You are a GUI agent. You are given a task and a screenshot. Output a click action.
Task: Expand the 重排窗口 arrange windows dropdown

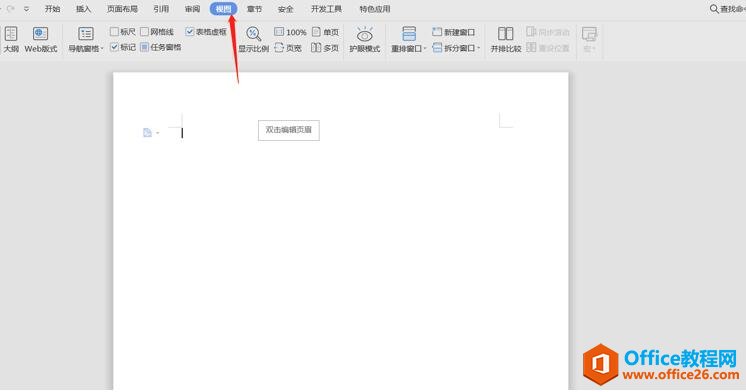coord(425,49)
